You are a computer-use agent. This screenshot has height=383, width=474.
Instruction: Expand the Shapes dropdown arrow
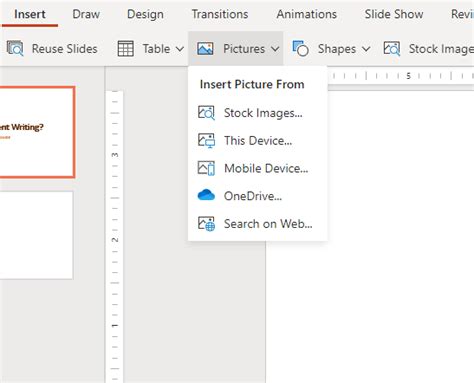click(366, 49)
